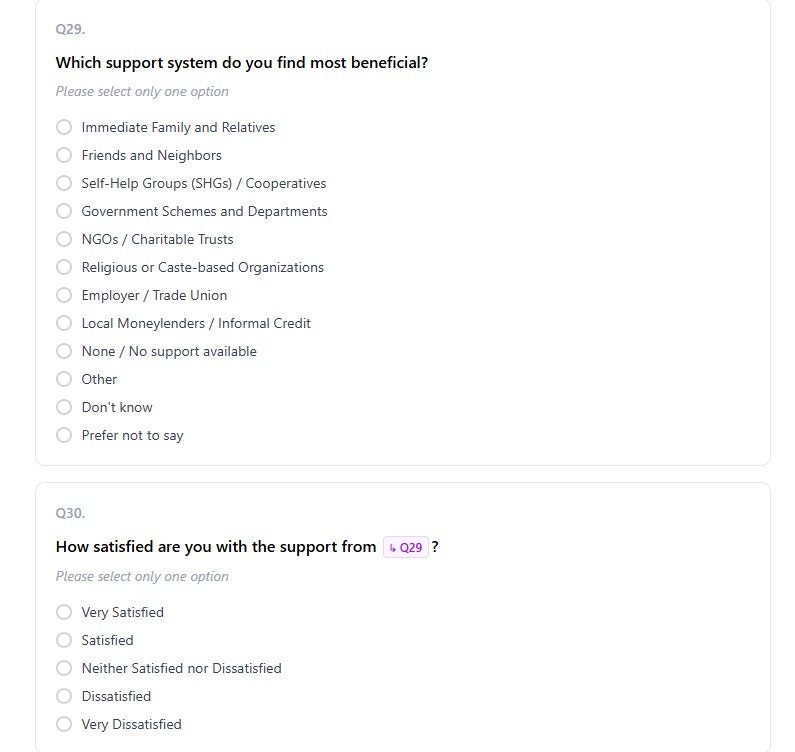Pick Local Moneylenders / Informal Credit
This screenshot has width=795, height=752.
tap(64, 323)
